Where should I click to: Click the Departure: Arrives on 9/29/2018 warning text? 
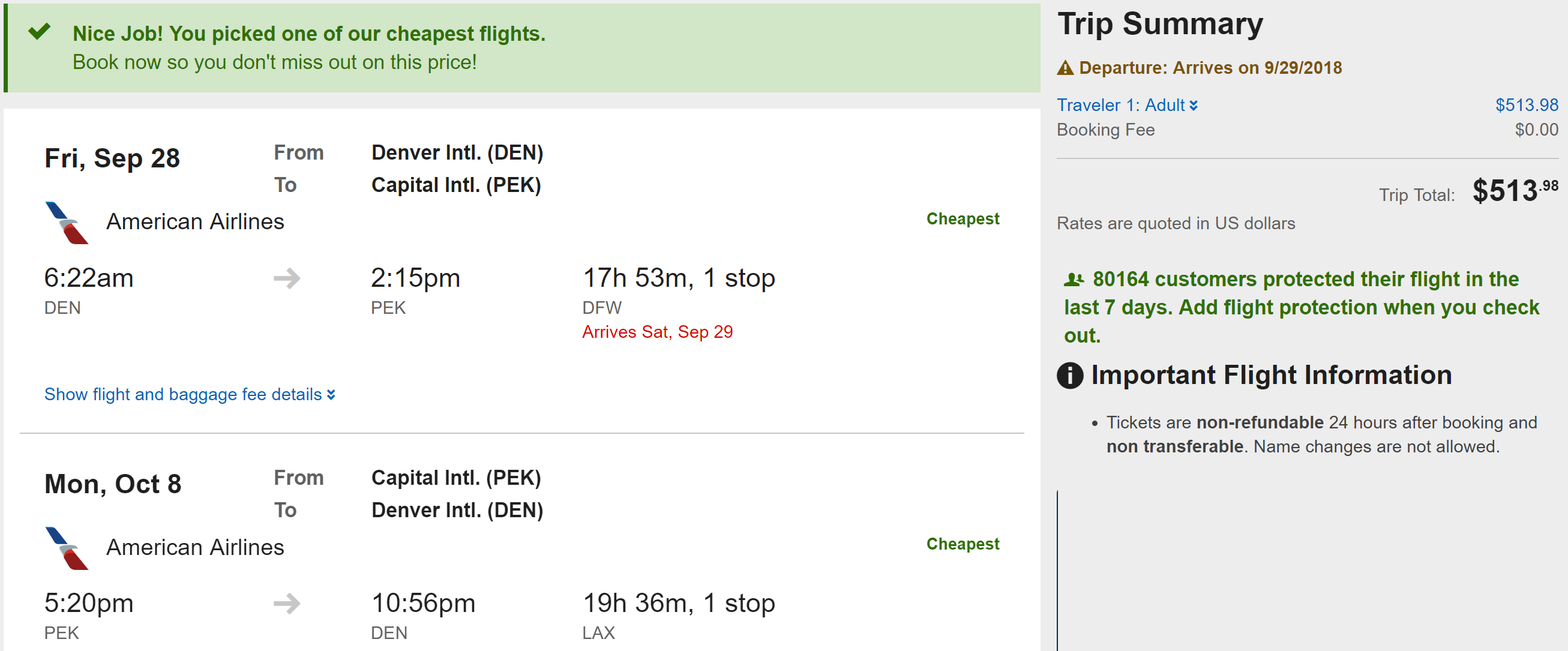click(x=1210, y=68)
